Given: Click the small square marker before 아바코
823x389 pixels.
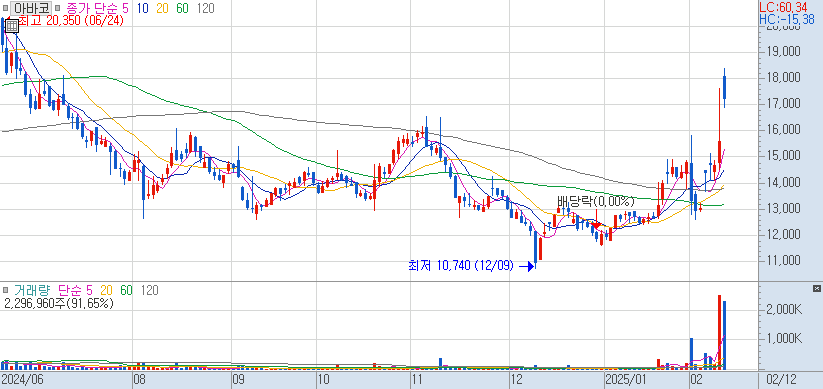Looking at the screenshot, I should [x=6, y=8].
